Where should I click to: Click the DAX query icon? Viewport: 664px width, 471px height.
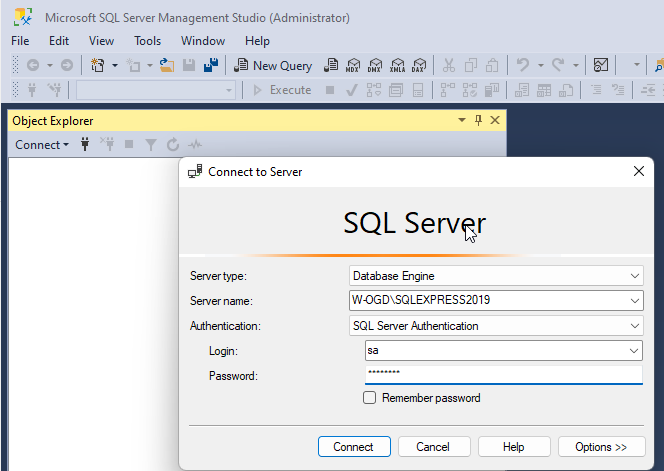418,65
